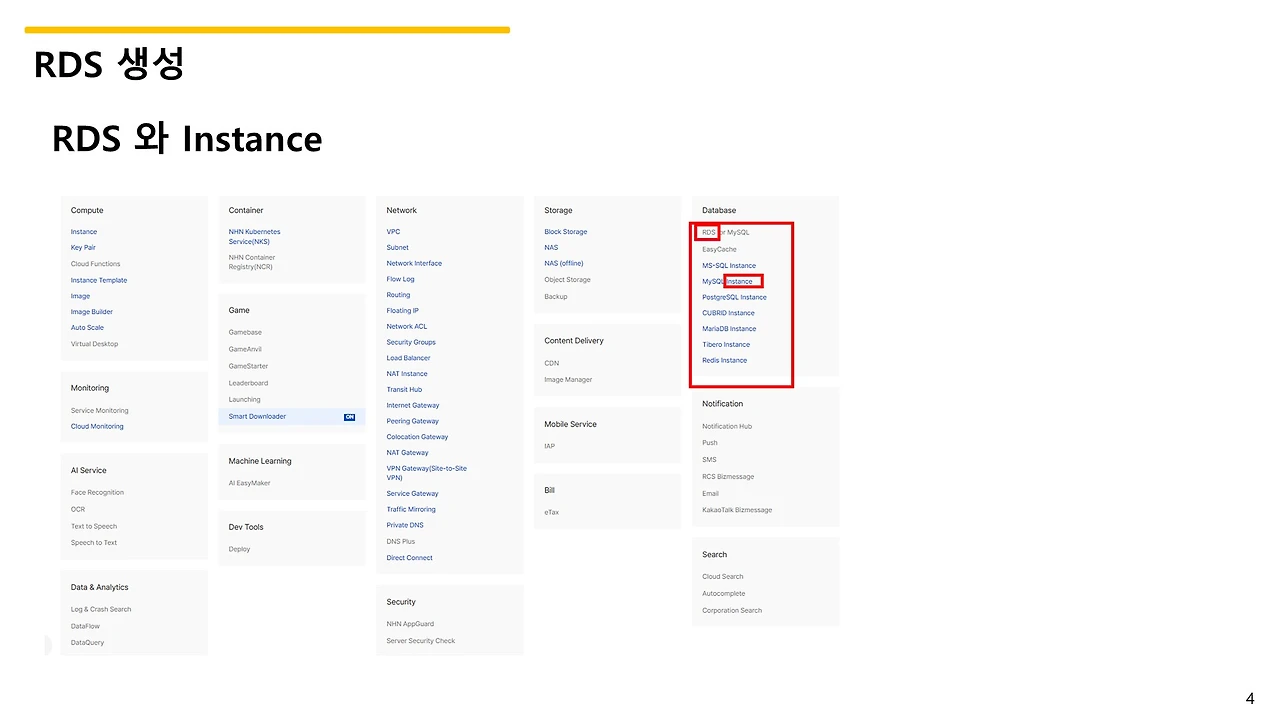The width and height of the screenshot is (1280, 720).
Task: Select Traffic Mirroring
Action: click(411, 510)
